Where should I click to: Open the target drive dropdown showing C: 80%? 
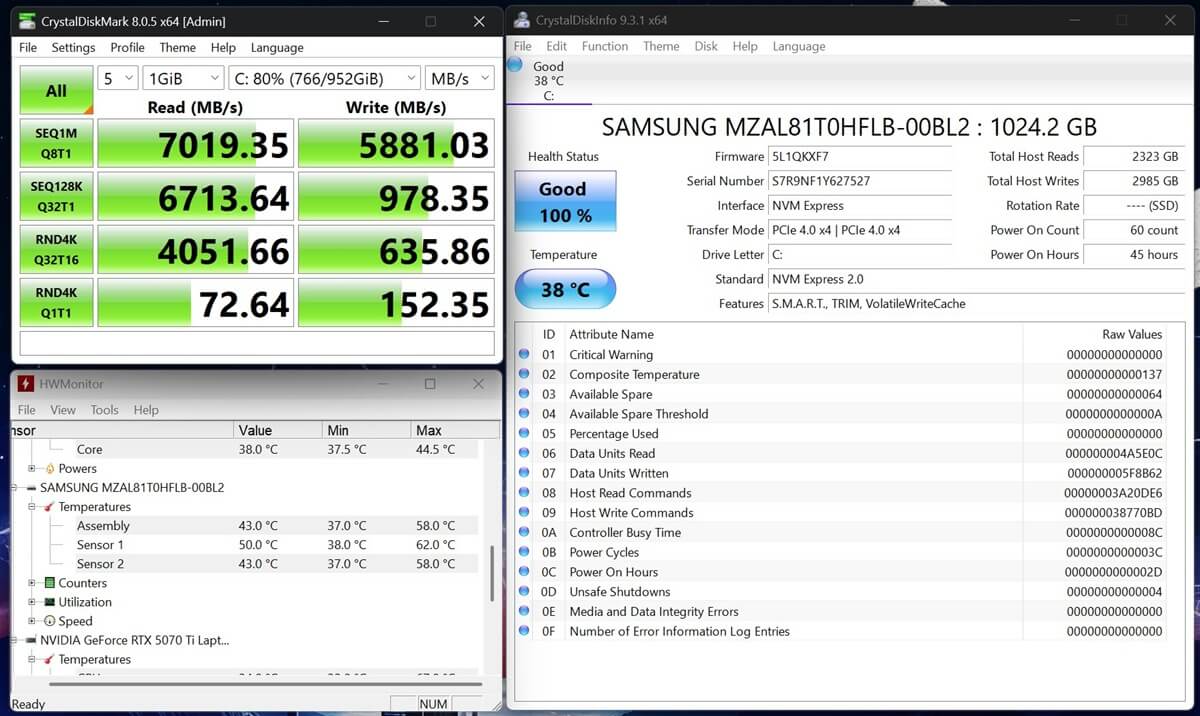point(325,77)
